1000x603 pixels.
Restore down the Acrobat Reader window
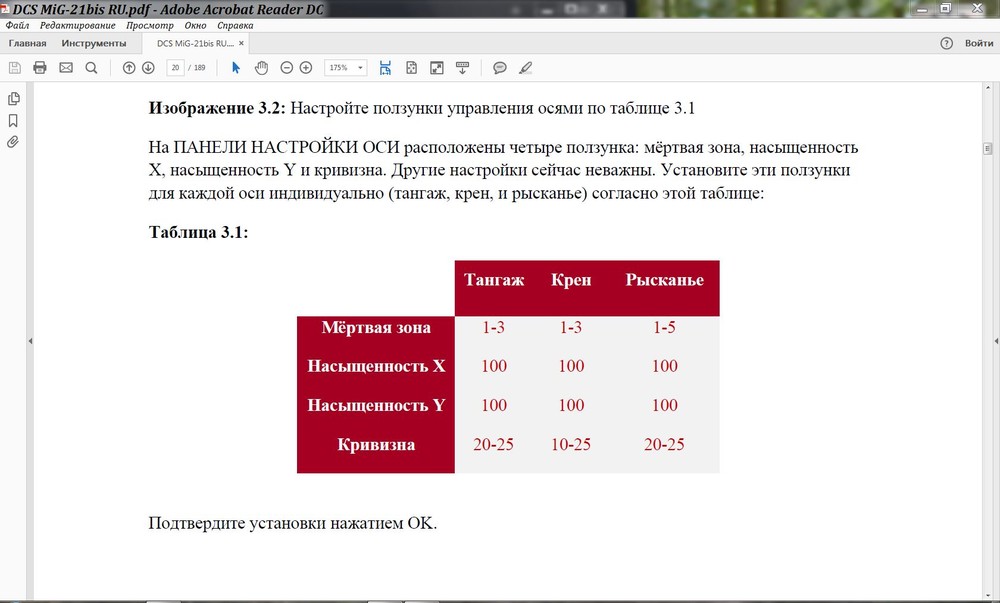point(946,8)
